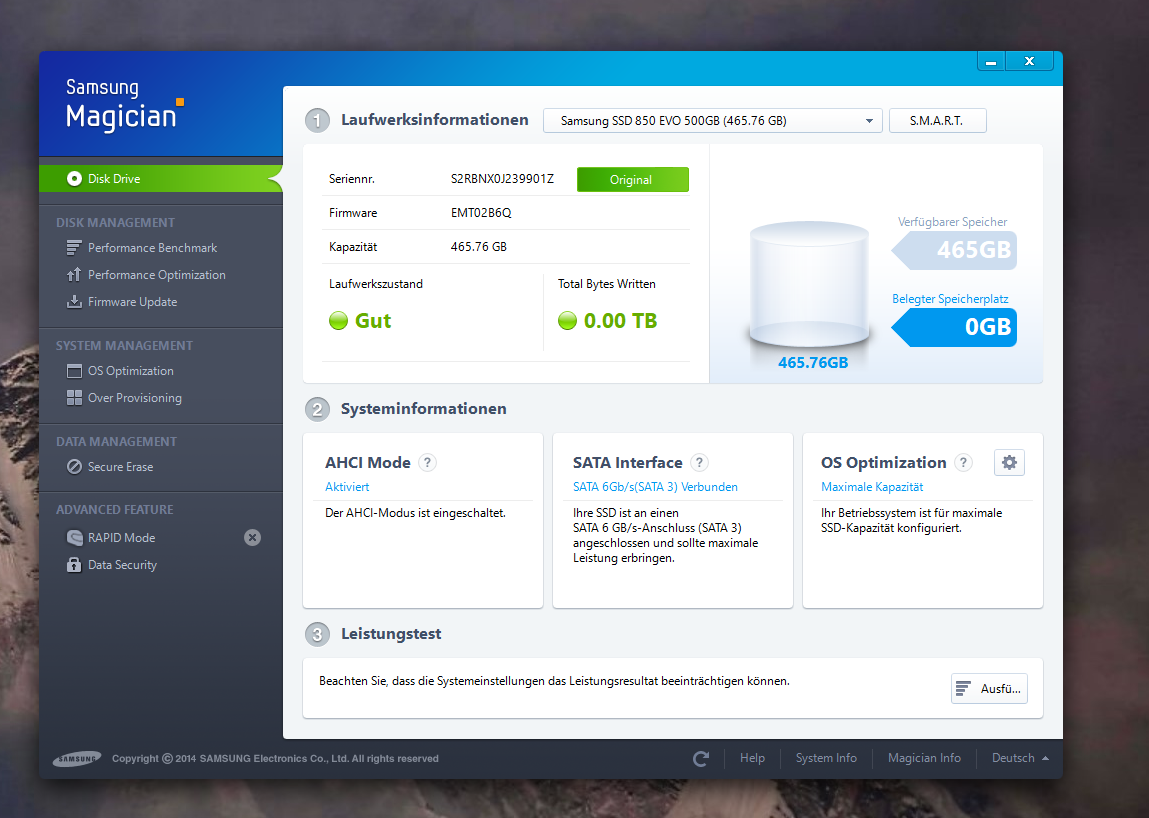Click Over Provisioning grid icon
This screenshot has height=818, width=1149.
74,398
